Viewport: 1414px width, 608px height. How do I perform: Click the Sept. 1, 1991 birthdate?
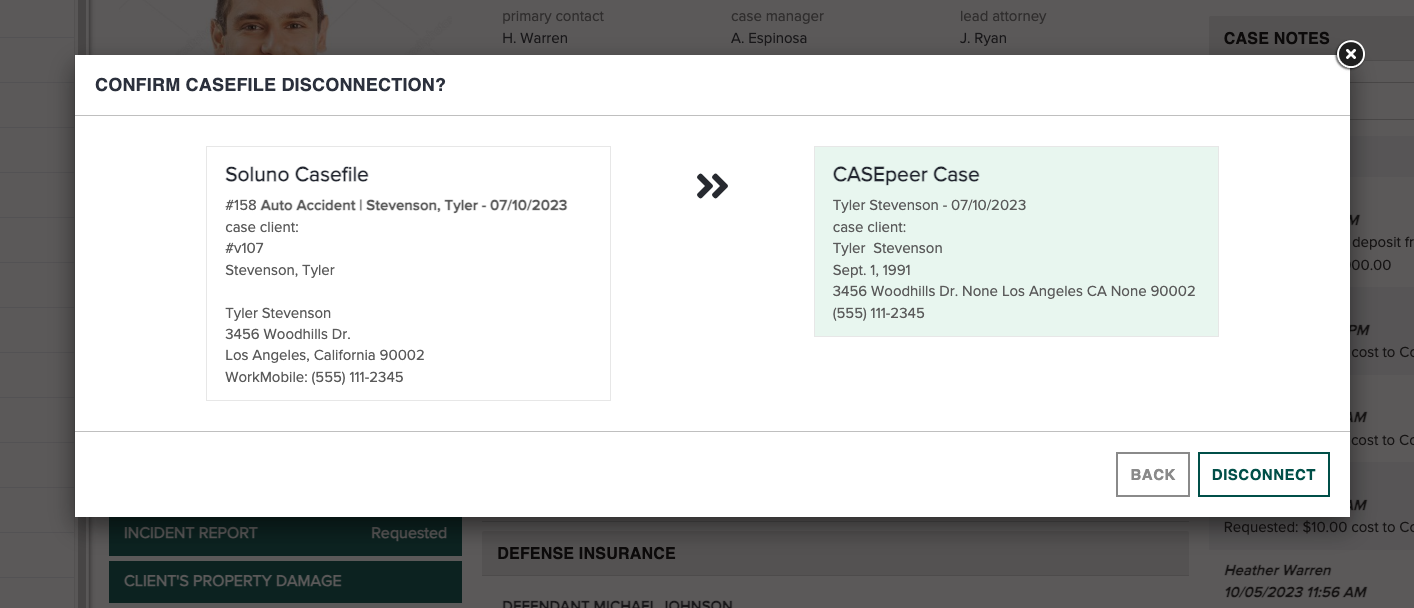click(x=872, y=270)
